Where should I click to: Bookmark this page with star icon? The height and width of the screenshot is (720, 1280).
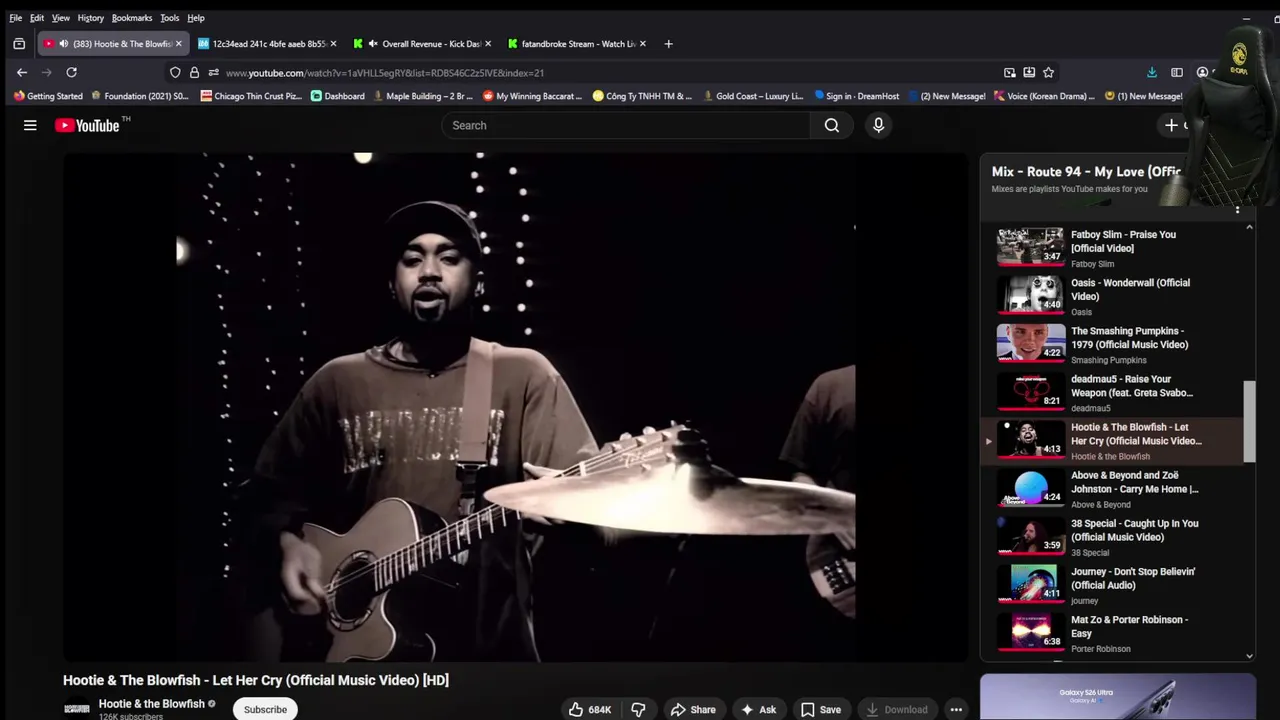[1048, 72]
